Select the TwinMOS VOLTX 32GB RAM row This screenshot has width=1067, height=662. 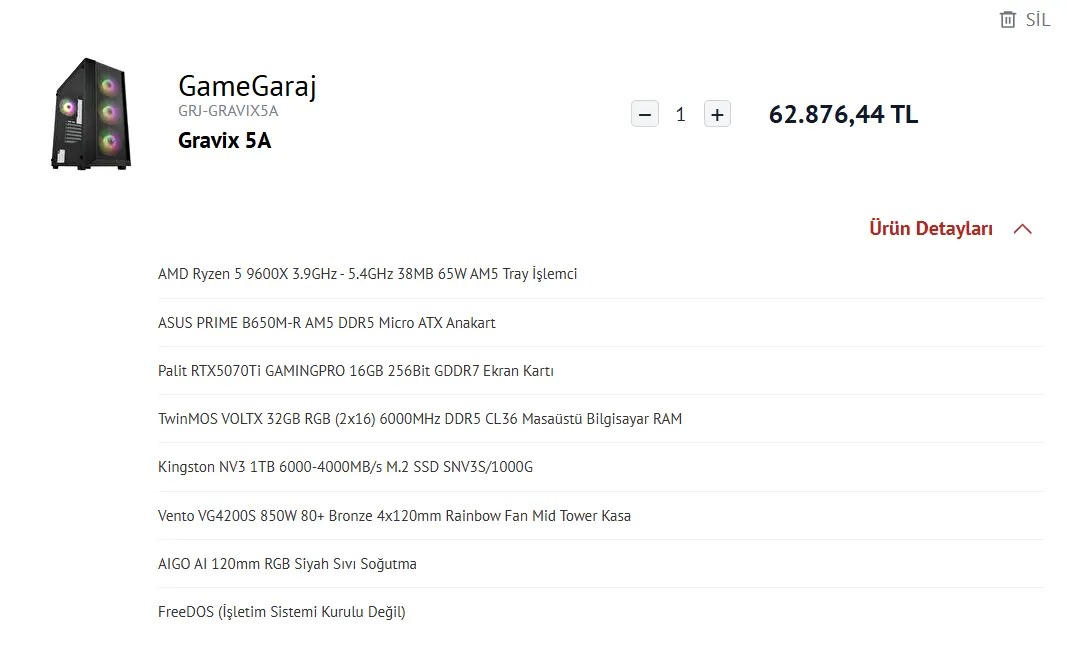pos(601,419)
